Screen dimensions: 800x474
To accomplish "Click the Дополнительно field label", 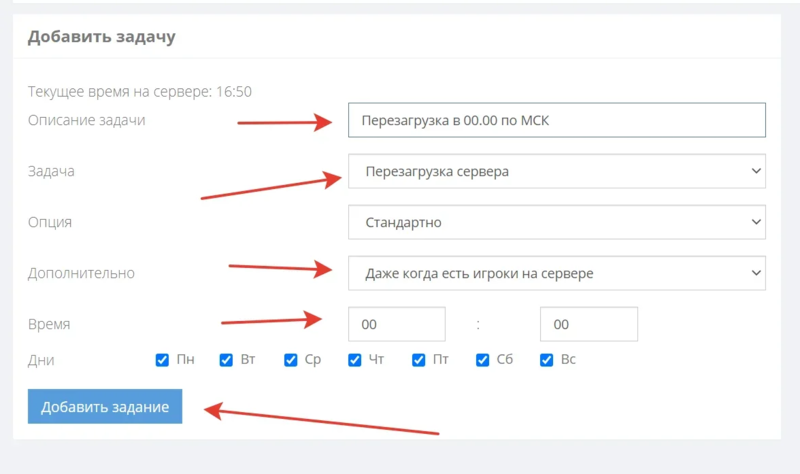I will 81,273.
